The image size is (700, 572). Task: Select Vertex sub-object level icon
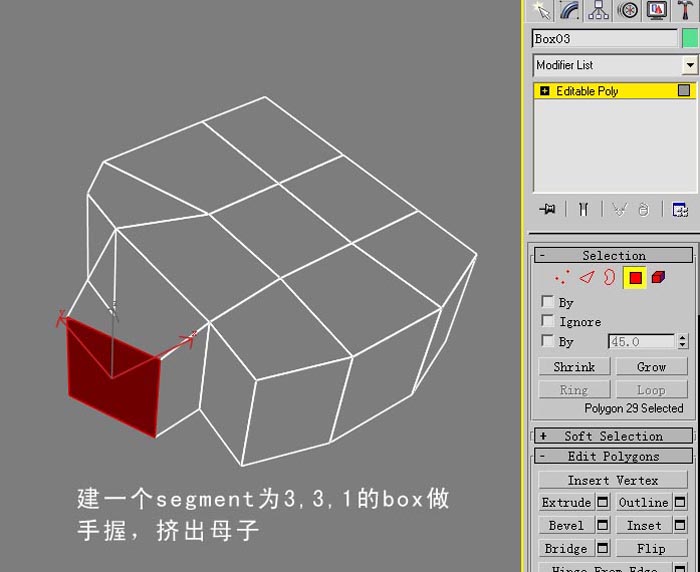pyautogui.click(x=562, y=277)
